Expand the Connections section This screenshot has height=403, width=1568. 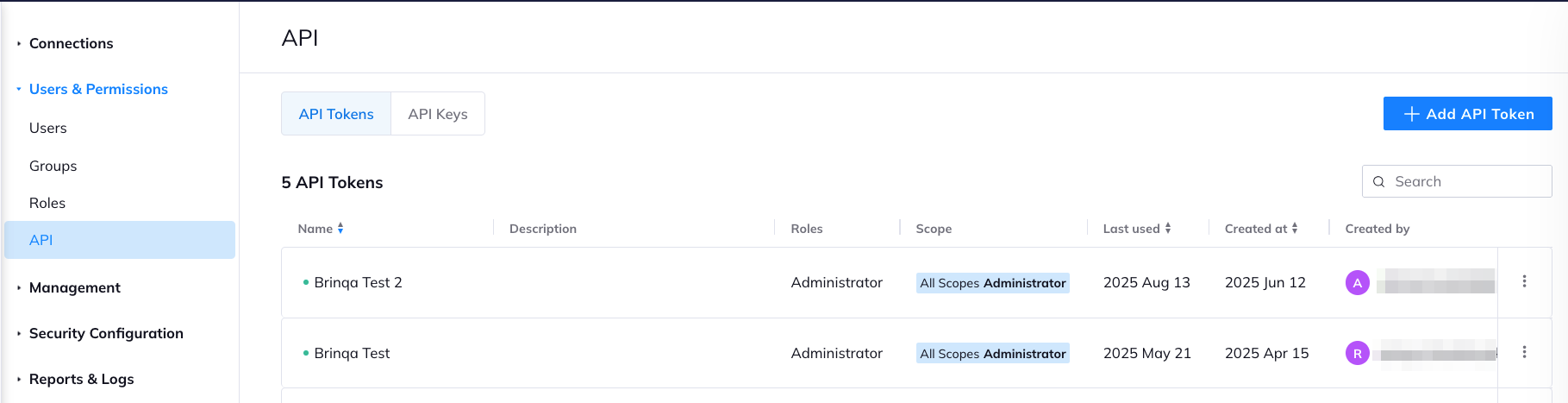[x=71, y=43]
